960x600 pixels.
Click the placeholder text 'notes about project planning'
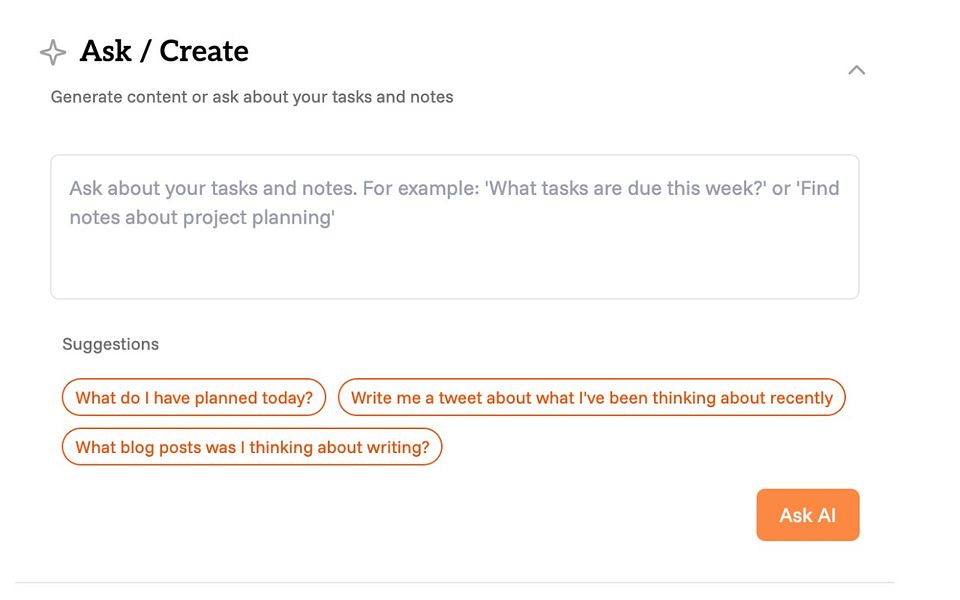coord(201,217)
